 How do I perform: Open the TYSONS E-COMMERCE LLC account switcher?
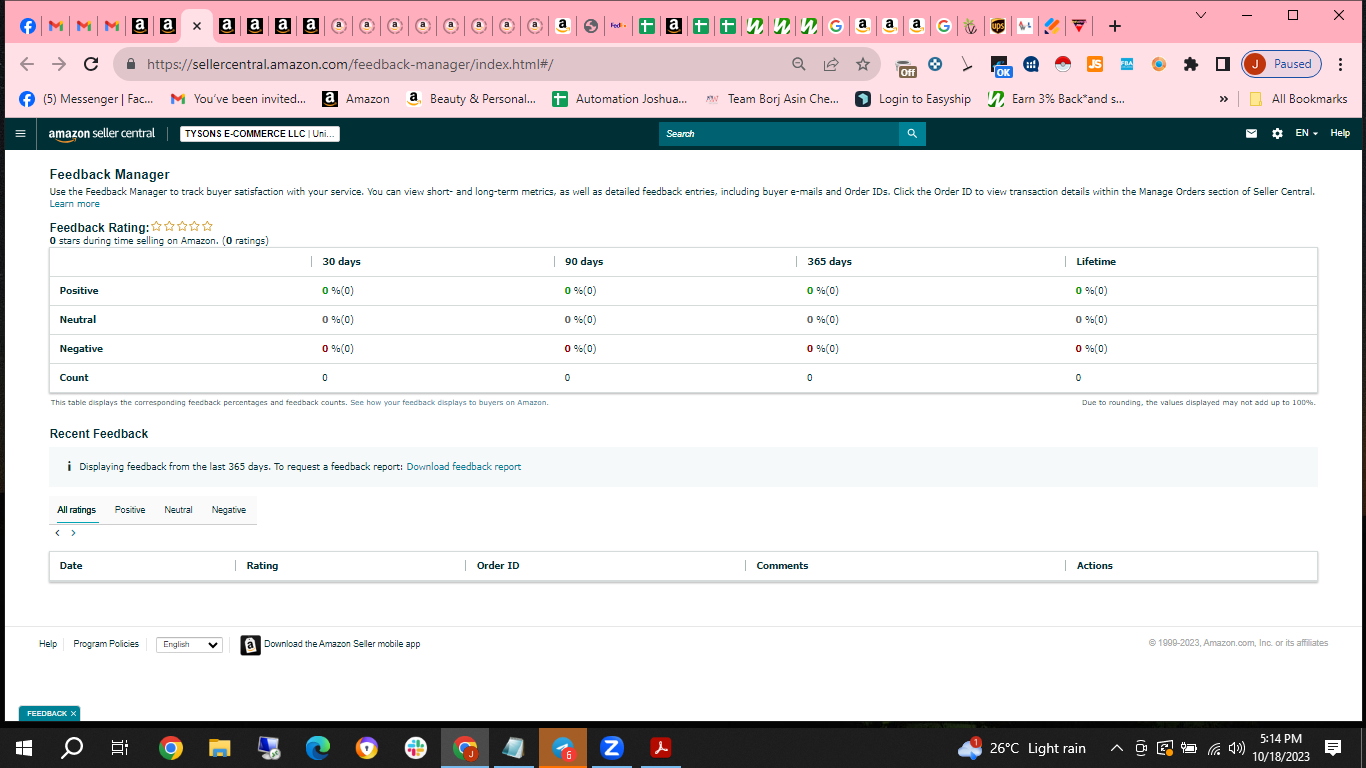pos(260,133)
